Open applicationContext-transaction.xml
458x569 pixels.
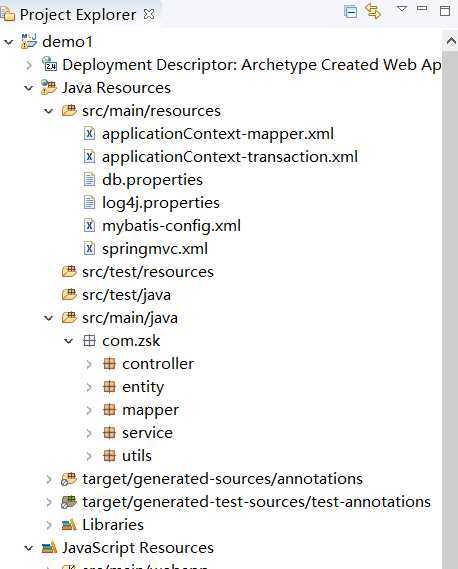230,157
